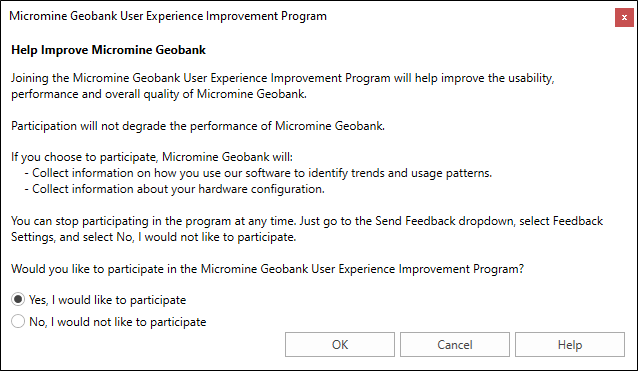The image size is (638, 371).
Task: Dismiss the dialog with the Cancel button
Action: point(454,345)
